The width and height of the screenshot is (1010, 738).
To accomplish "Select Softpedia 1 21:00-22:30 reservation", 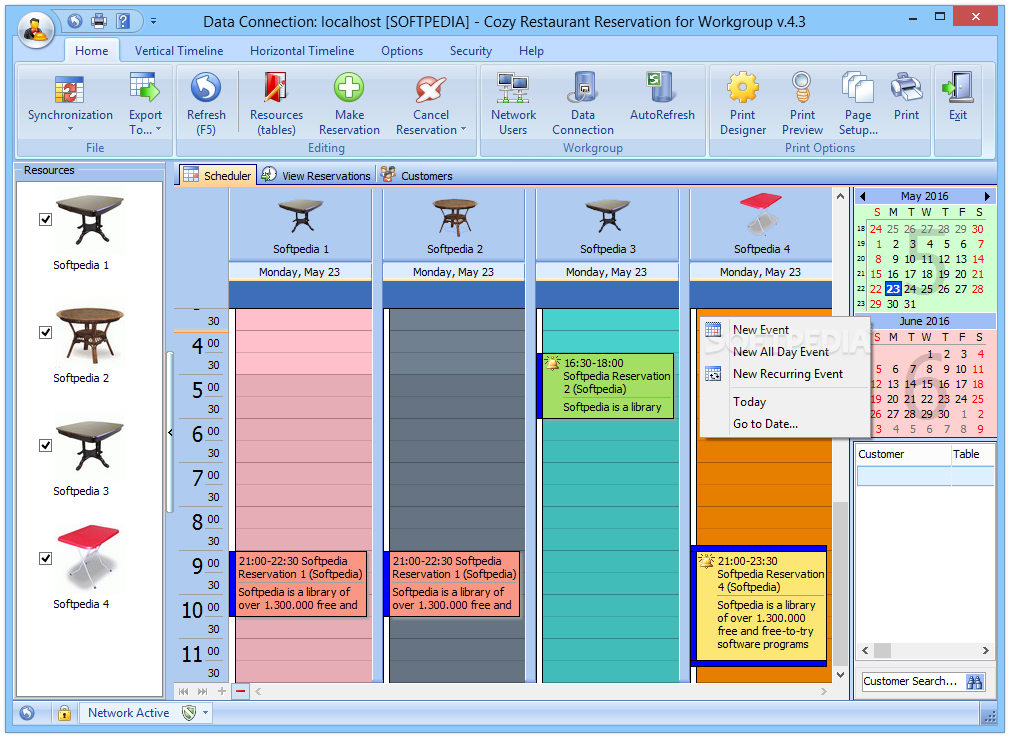I will point(299,583).
